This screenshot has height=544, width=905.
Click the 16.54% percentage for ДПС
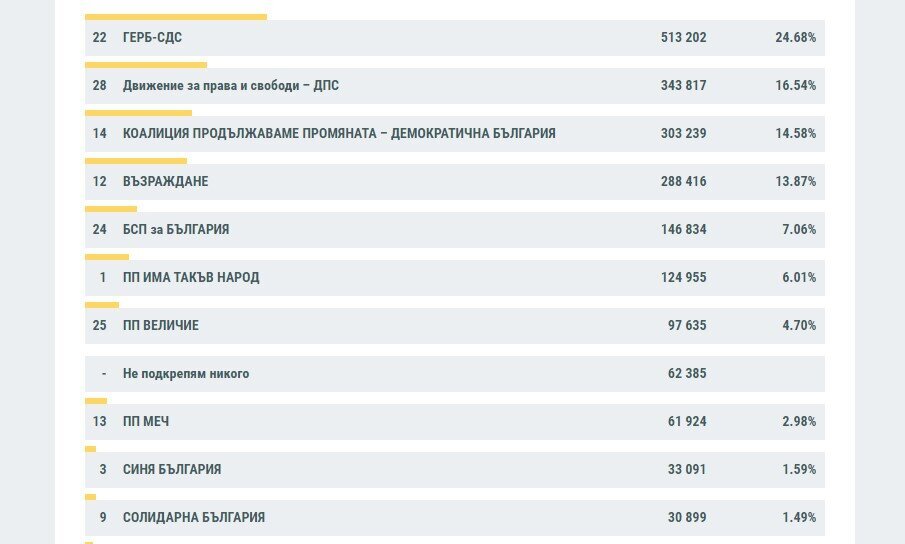pyautogui.click(x=795, y=85)
